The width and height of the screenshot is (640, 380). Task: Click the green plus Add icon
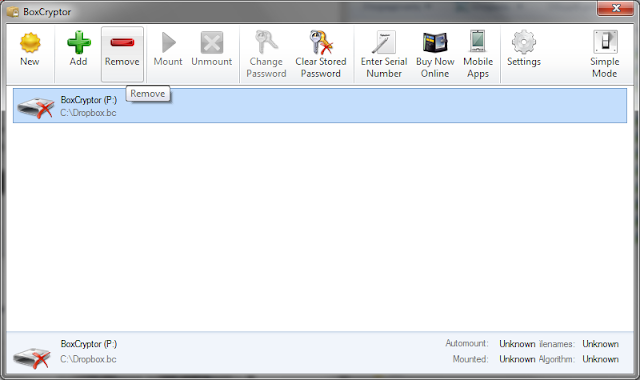tap(78, 42)
